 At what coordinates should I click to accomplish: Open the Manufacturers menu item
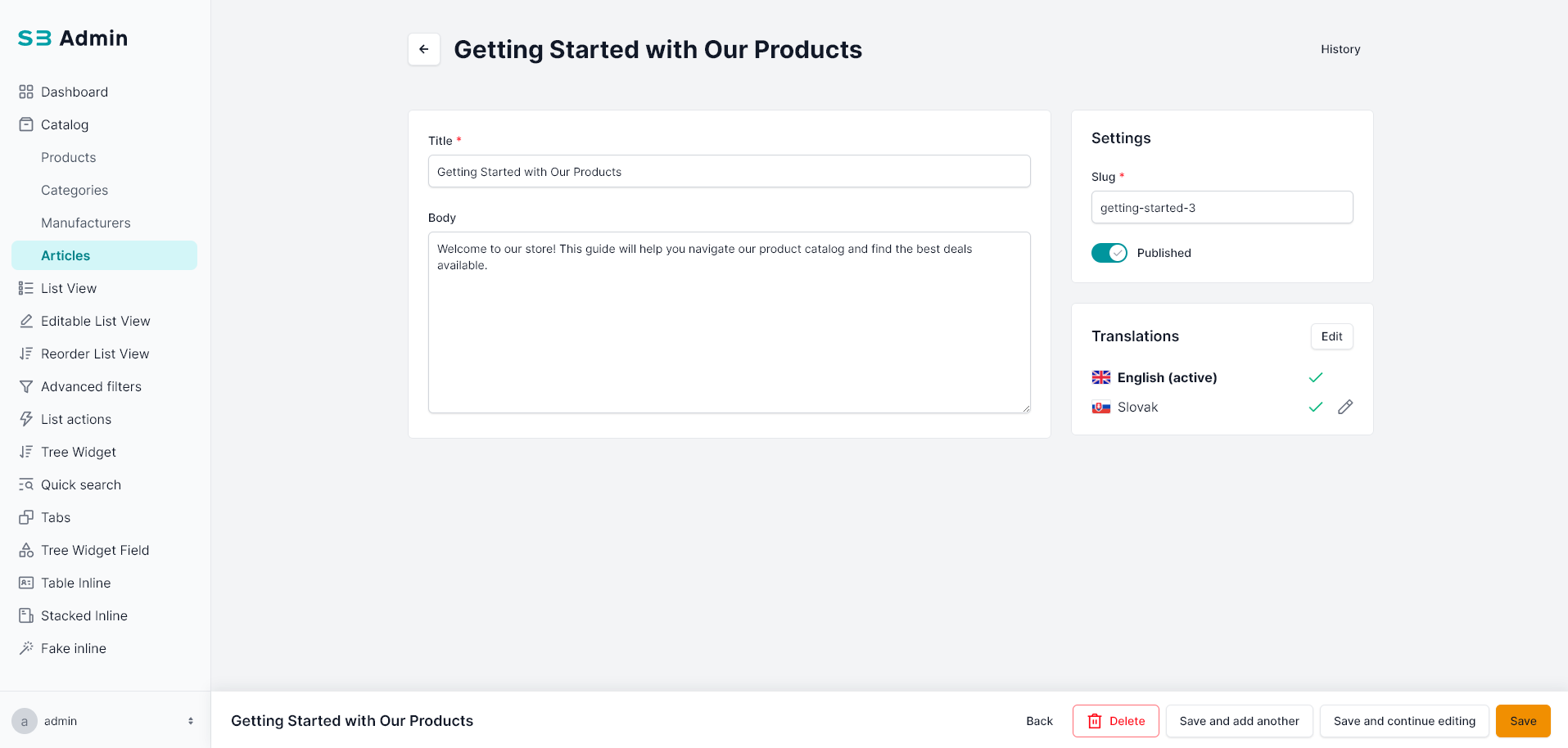(86, 223)
